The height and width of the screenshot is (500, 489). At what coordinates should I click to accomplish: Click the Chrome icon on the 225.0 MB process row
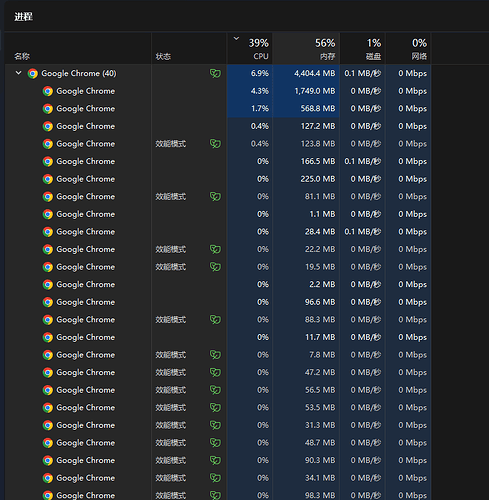48,179
